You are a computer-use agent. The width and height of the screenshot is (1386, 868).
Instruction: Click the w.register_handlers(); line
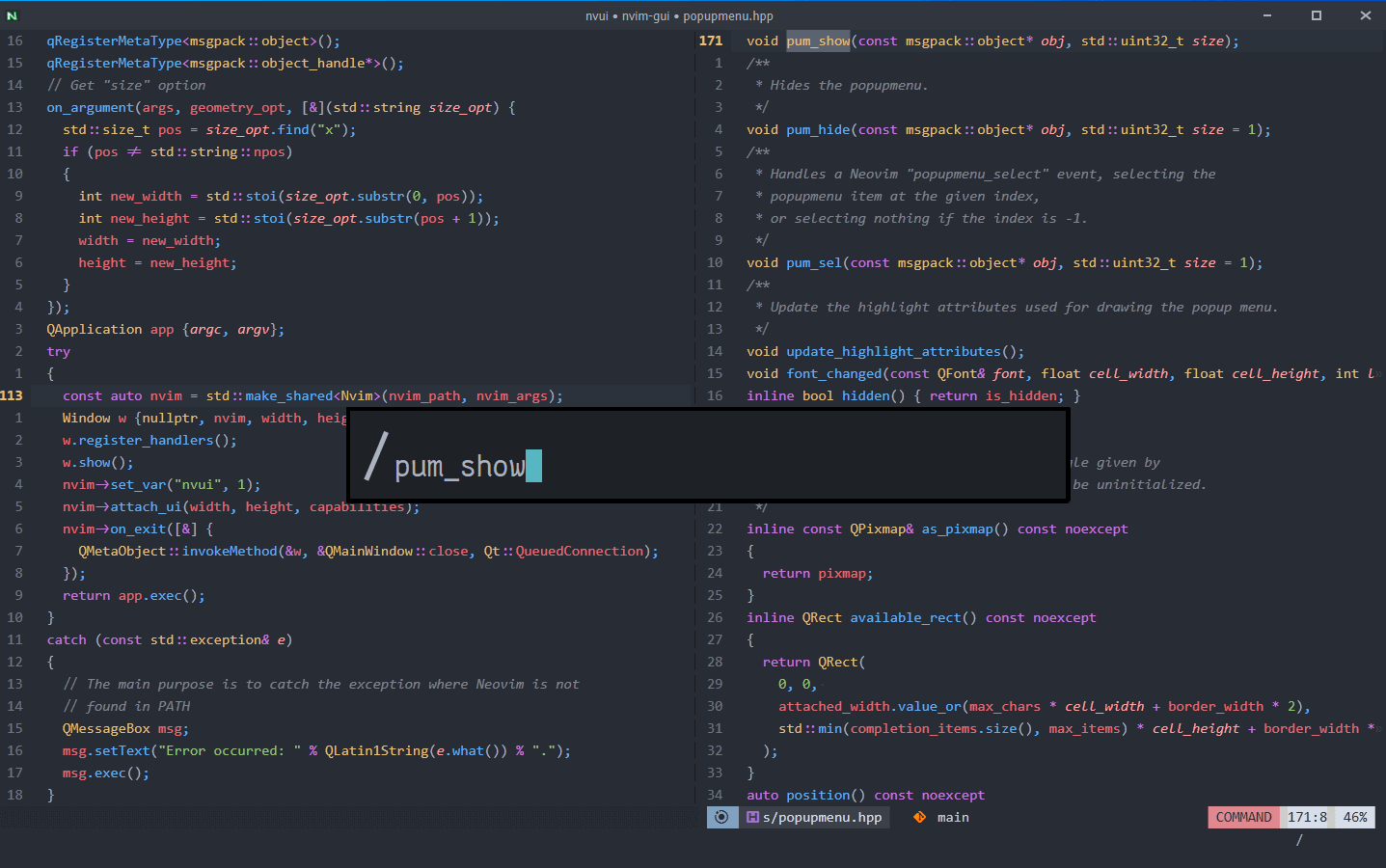click(x=149, y=440)
